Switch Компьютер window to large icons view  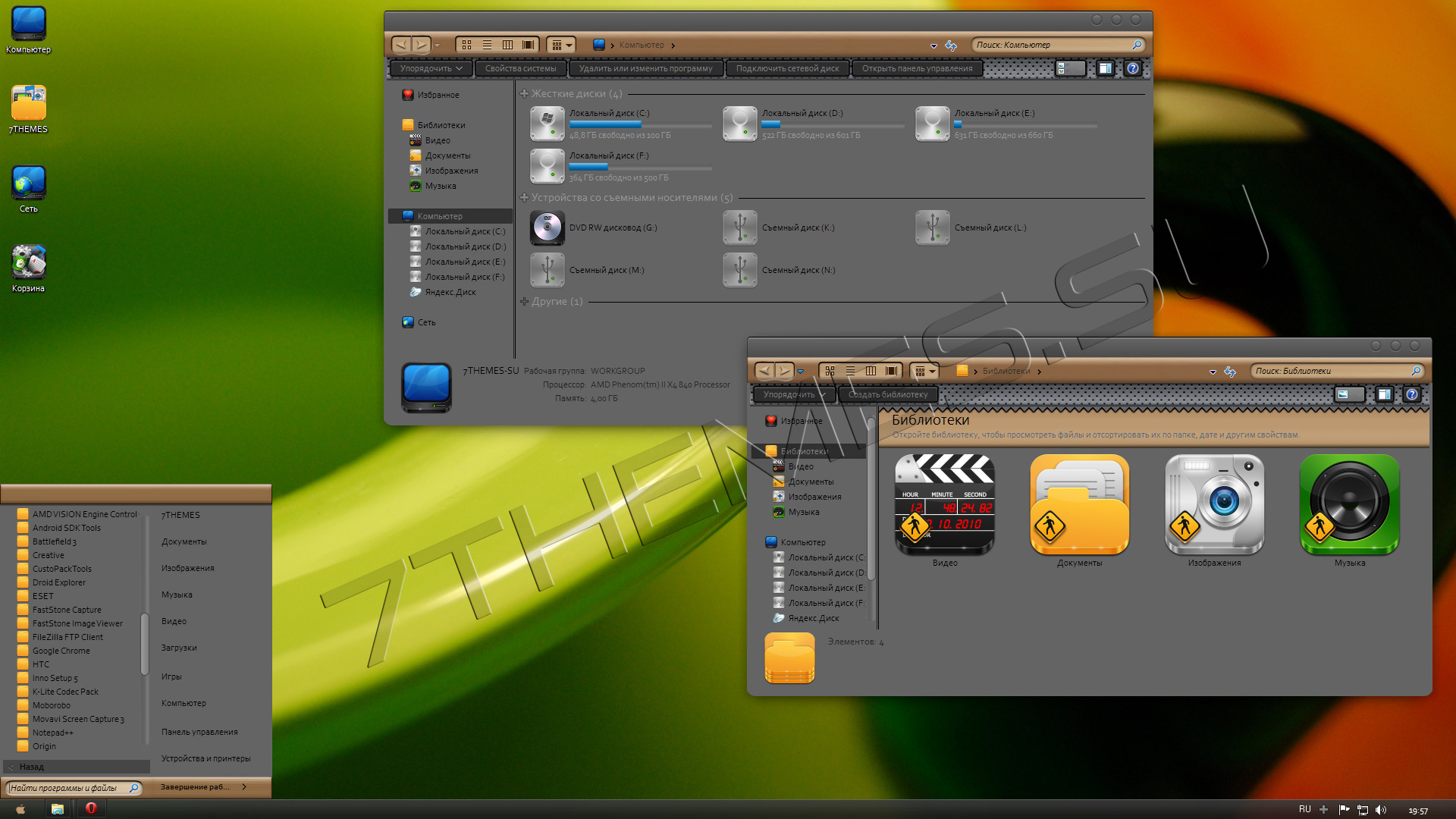(467, 45)
